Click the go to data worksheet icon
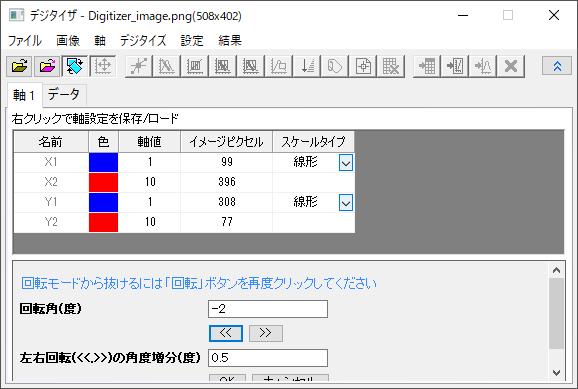578x389 pixels. click(427, 67)
